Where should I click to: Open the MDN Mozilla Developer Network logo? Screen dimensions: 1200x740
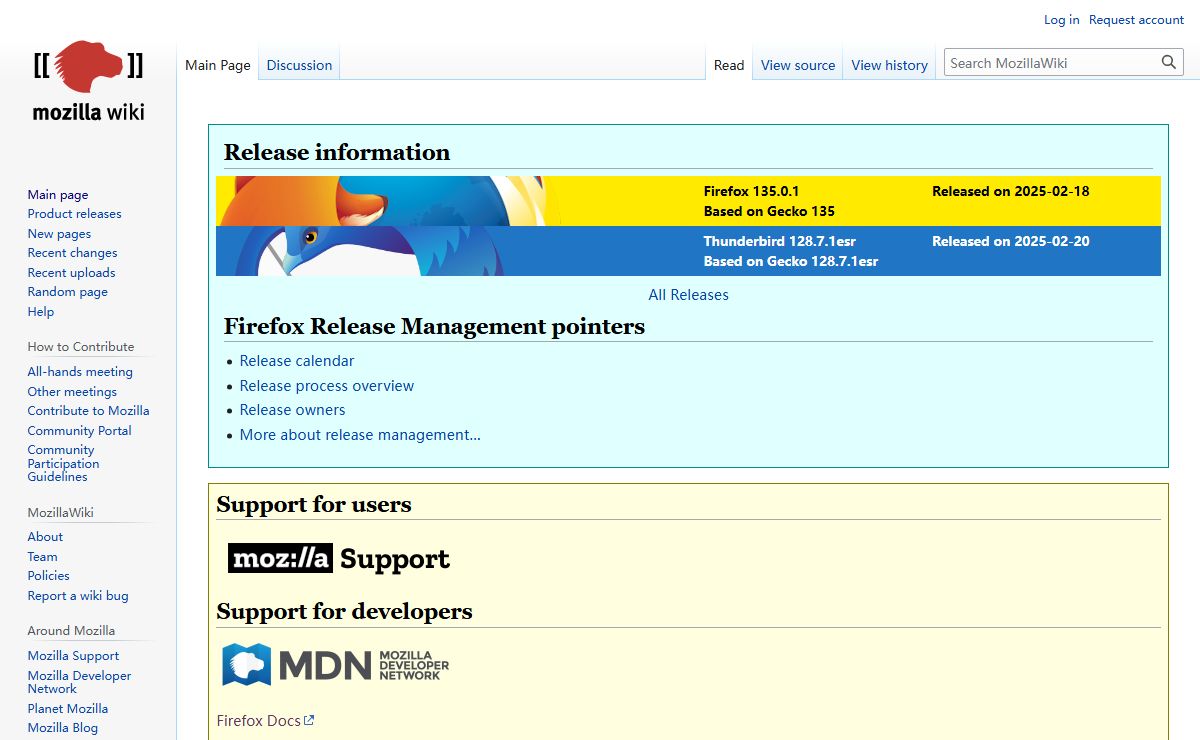tap(335, 664)
